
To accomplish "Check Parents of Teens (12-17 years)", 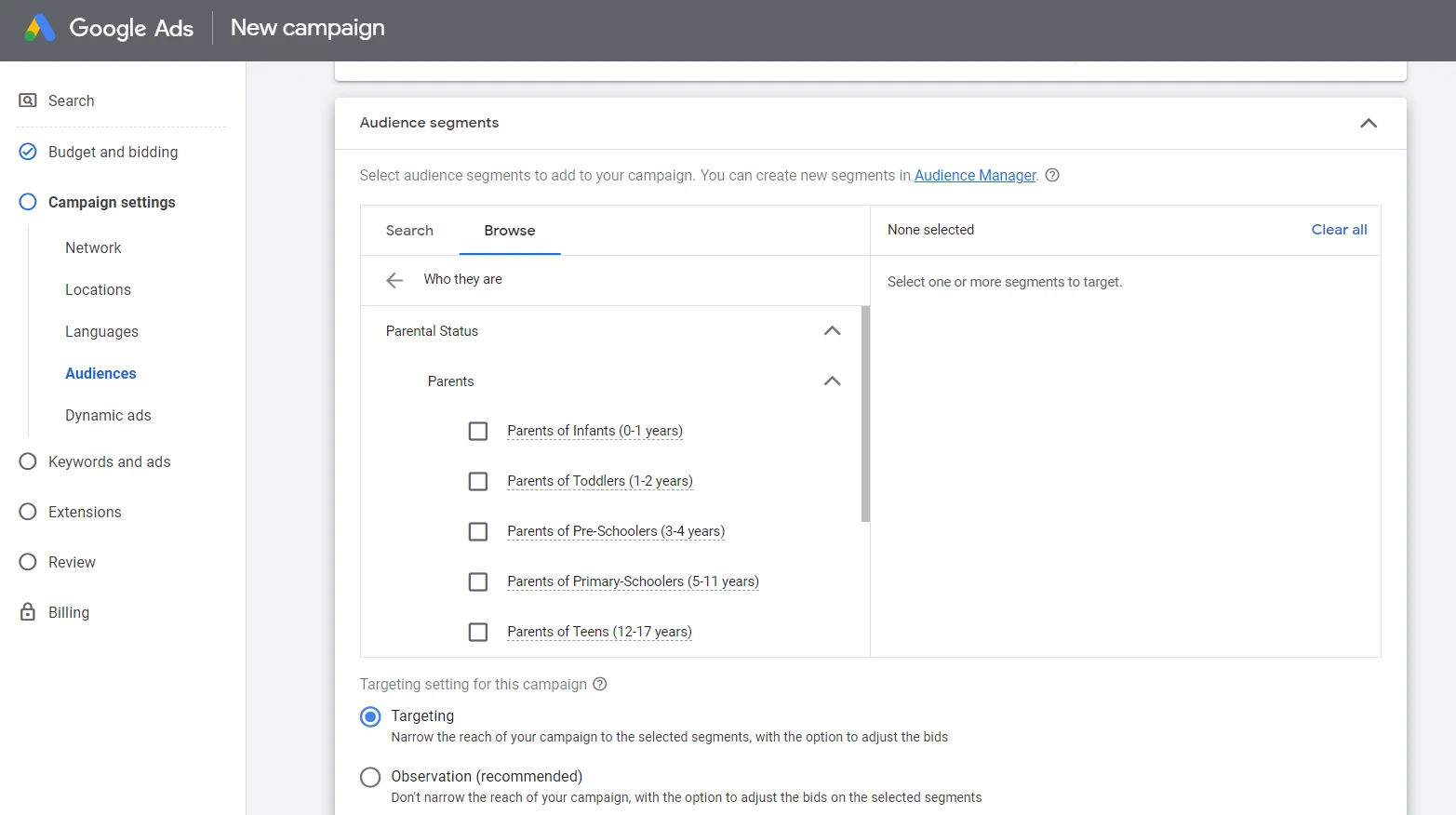I will point(478,632).
